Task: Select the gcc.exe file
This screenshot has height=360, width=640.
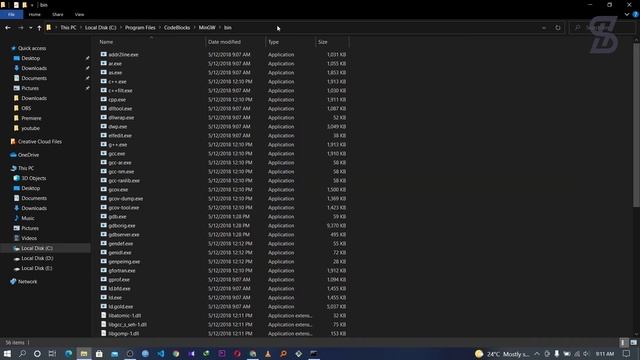Action: (117, 153)
